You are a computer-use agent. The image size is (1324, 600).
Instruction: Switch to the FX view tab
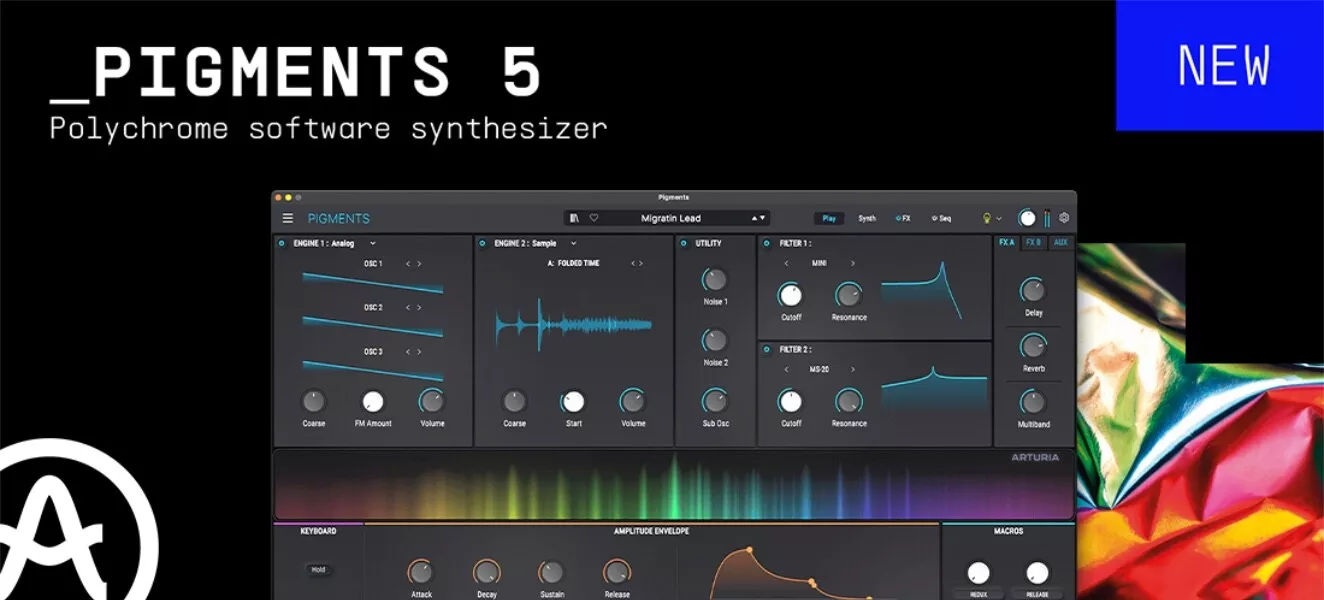click(x=903, y=218)
